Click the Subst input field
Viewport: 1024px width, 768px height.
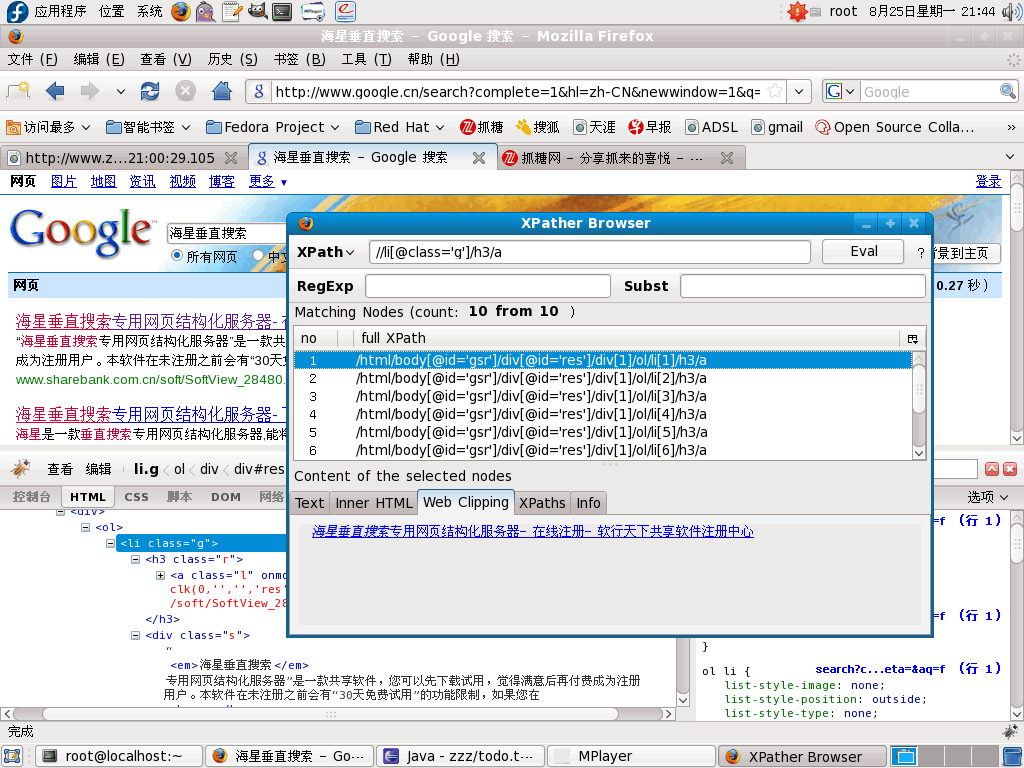point(803,286)
